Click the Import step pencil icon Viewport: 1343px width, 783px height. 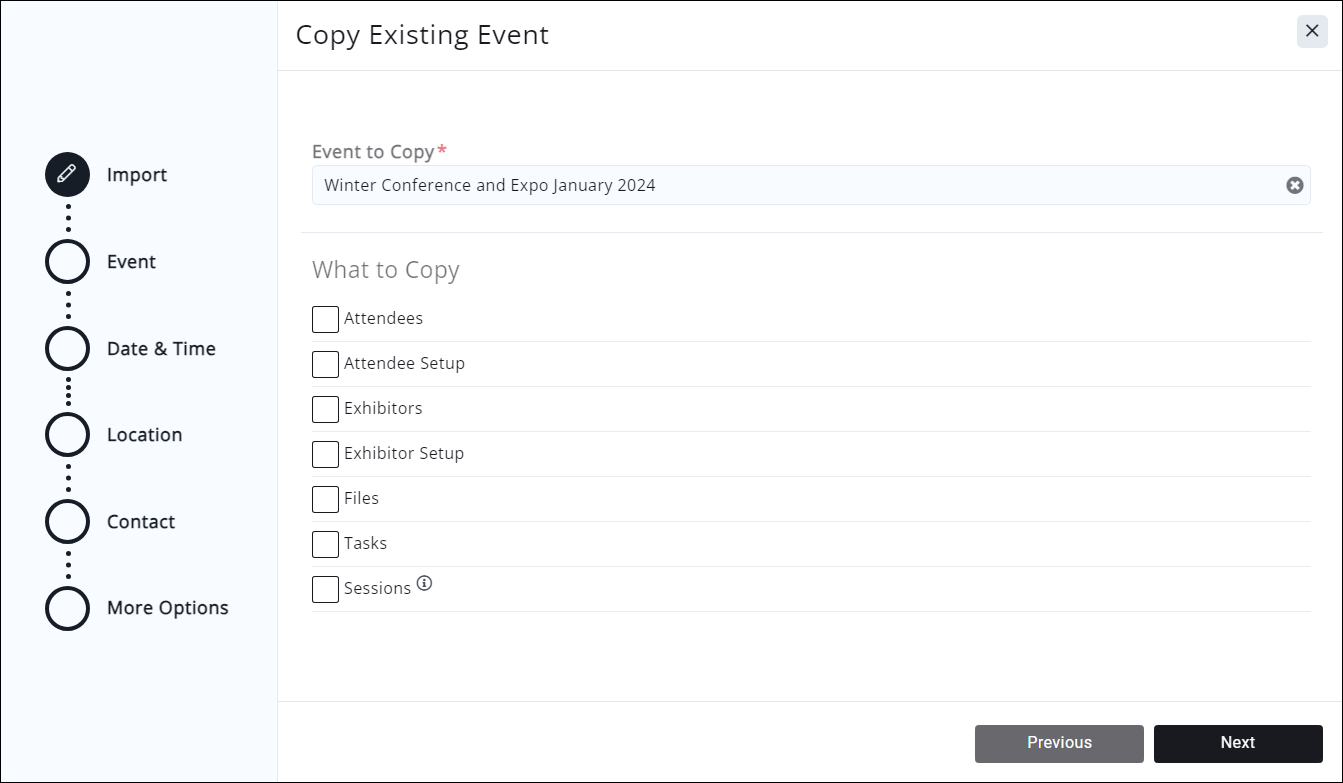(67, 175)
